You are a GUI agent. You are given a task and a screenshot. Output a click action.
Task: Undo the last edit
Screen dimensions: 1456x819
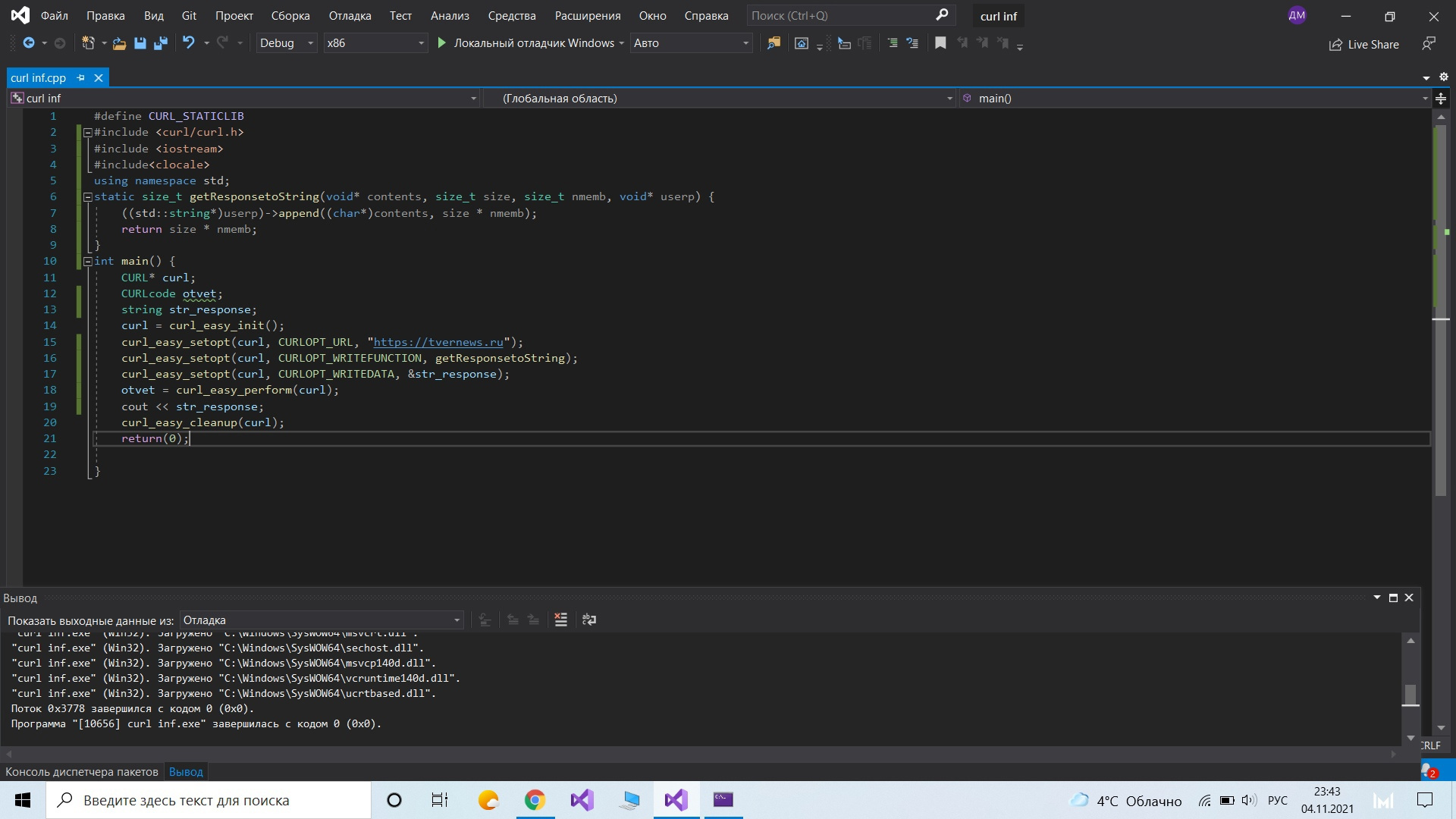pos(189,43)
